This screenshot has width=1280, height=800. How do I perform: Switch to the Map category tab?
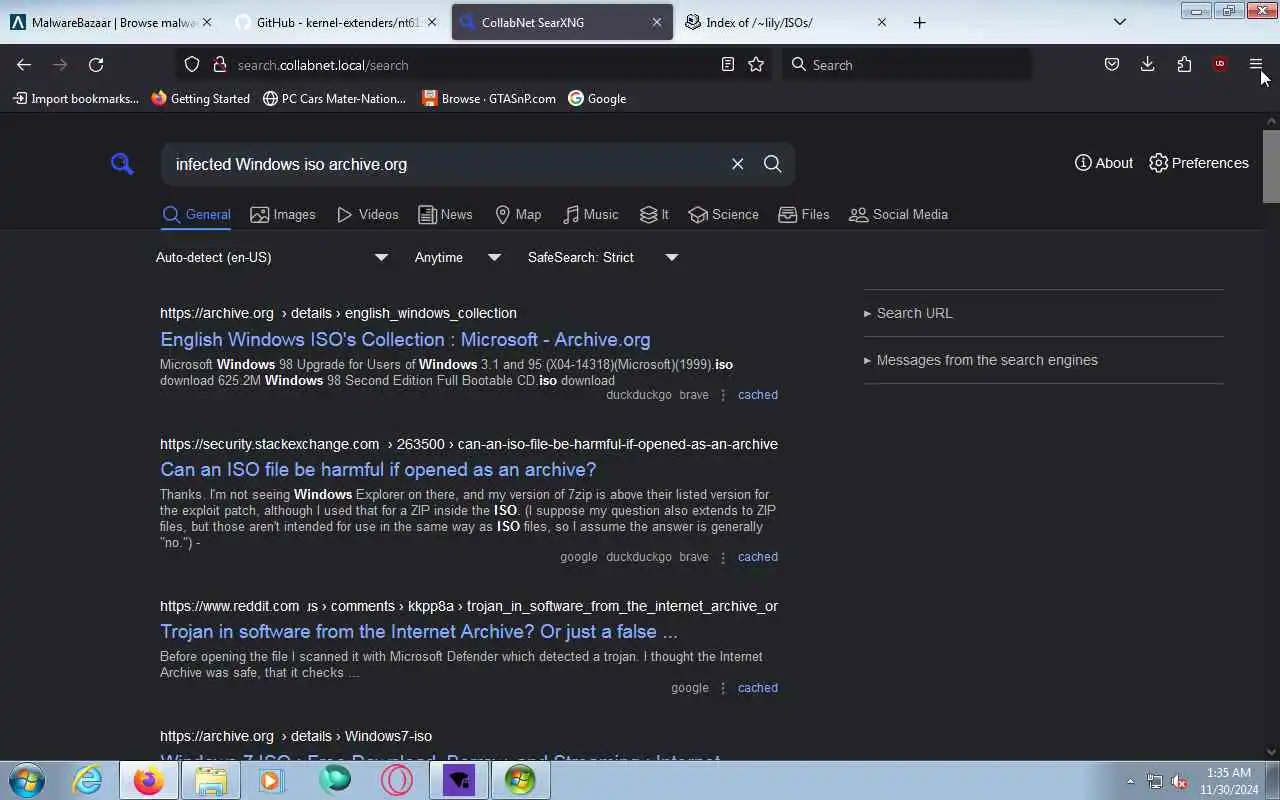click(518, 214)
